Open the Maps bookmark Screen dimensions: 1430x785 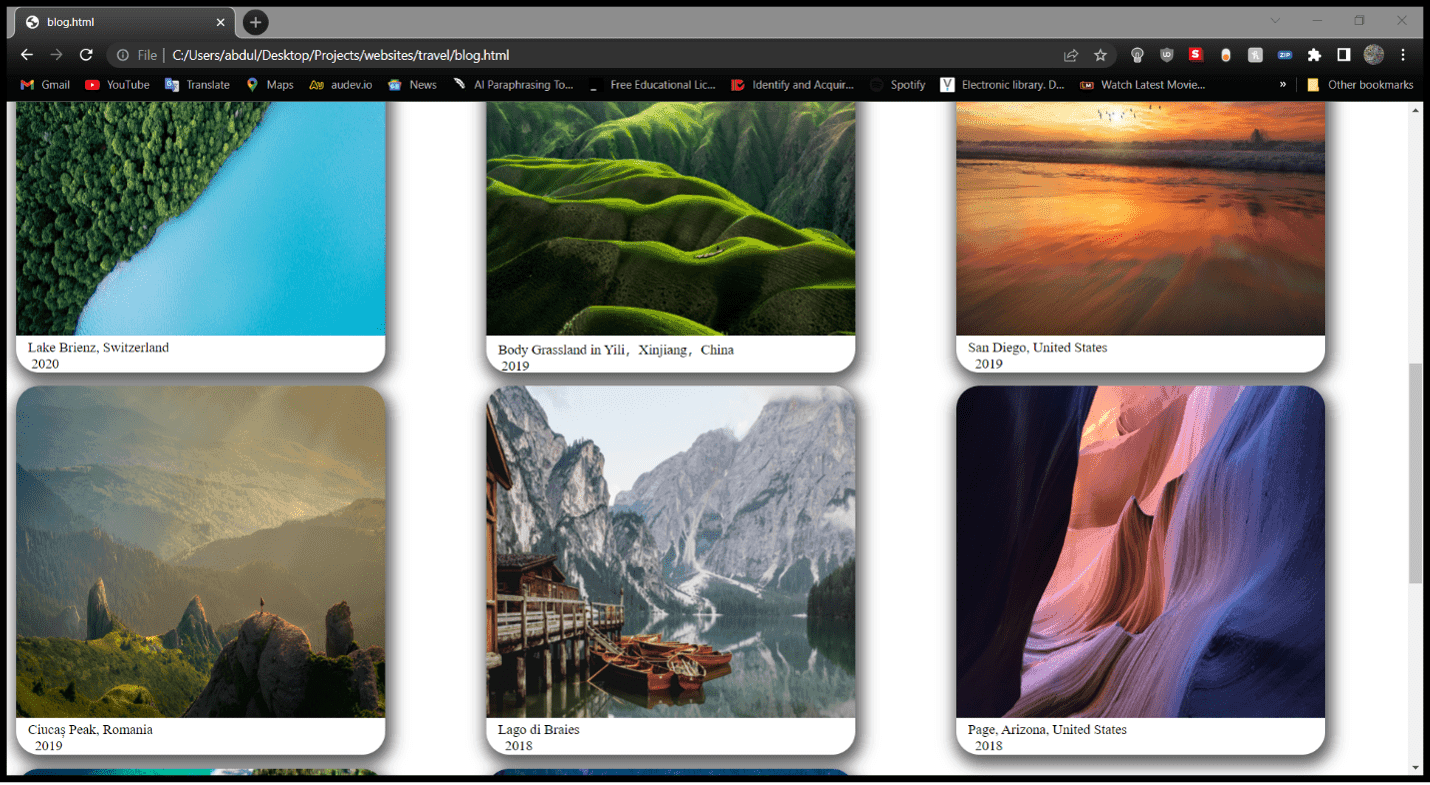click(270, 85)
